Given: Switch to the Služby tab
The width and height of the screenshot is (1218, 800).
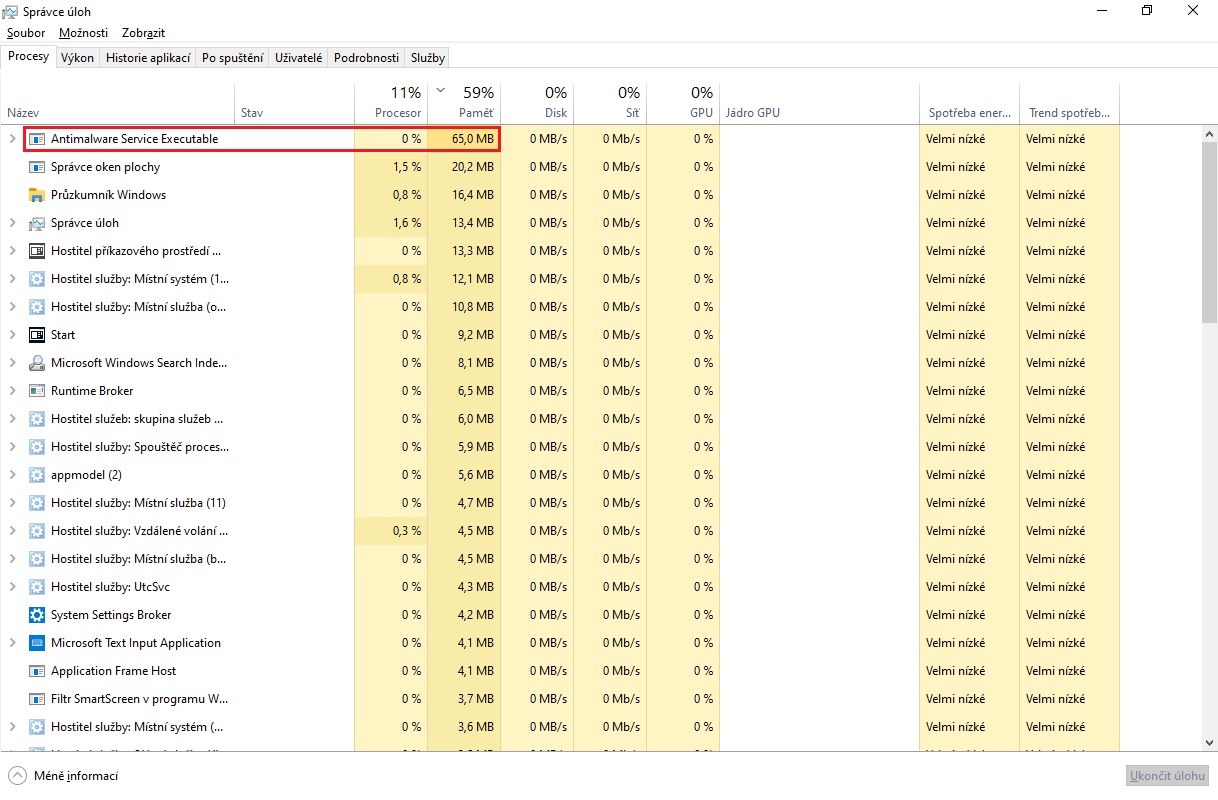Looking at the screenshot, I should pyautogui.click(x=427, y=58).
